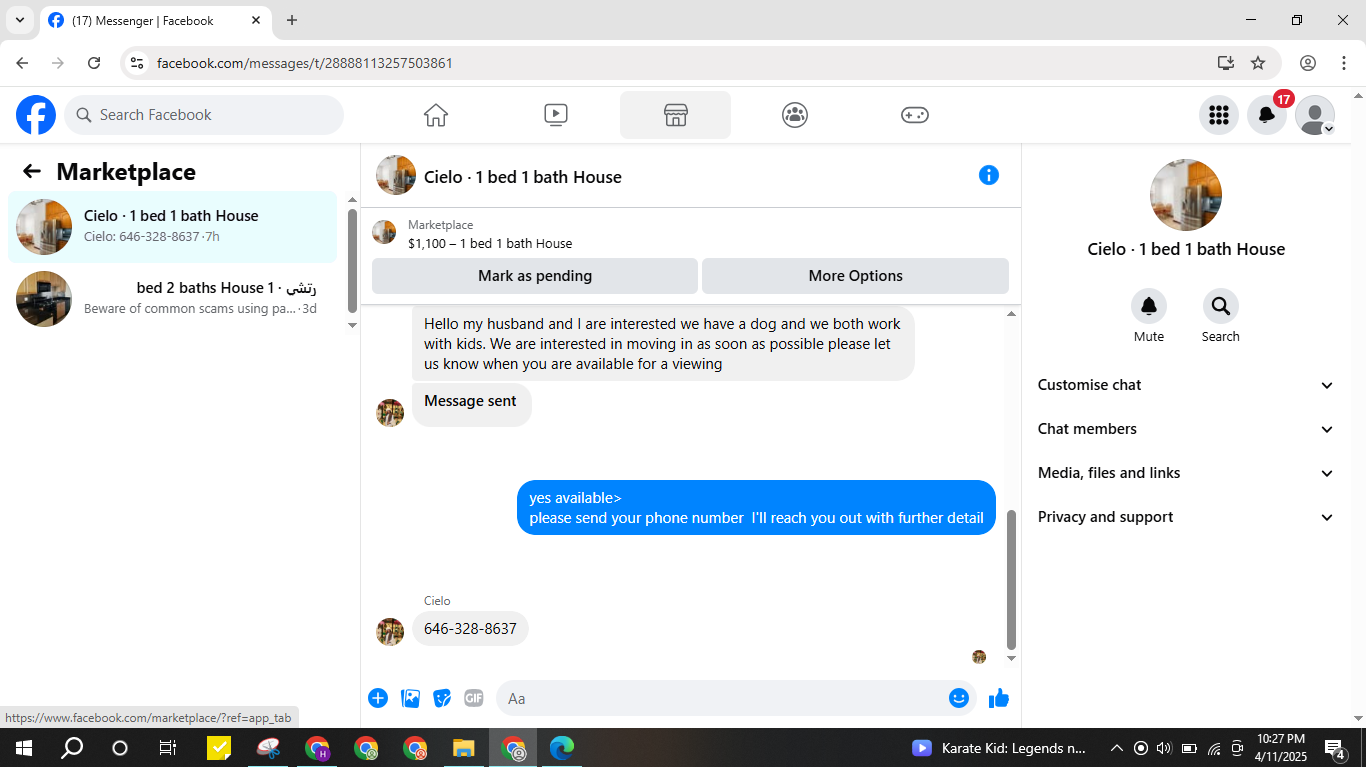Viewport: 1366px width, 767px height.
Task: Click the blue 'yes available' message
Action: [x=756, y=508]
